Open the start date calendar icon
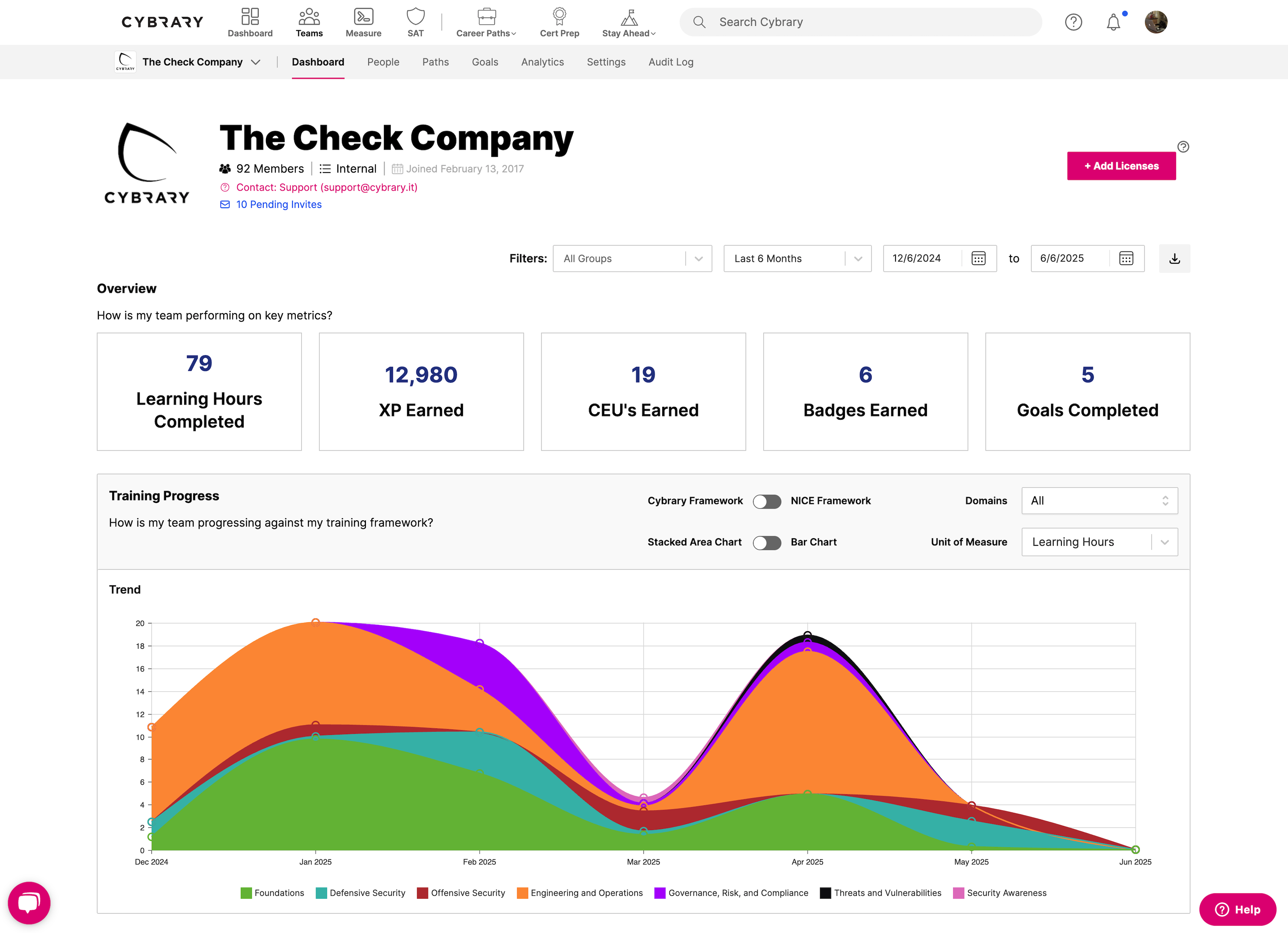Image resolution: width=1288 pixels, height=933 pixels. tap(979, 258)
